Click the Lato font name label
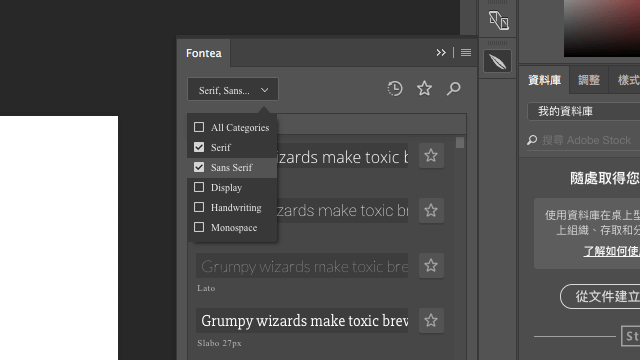This screenshot has width=640, height=360. tap(206, 288)
